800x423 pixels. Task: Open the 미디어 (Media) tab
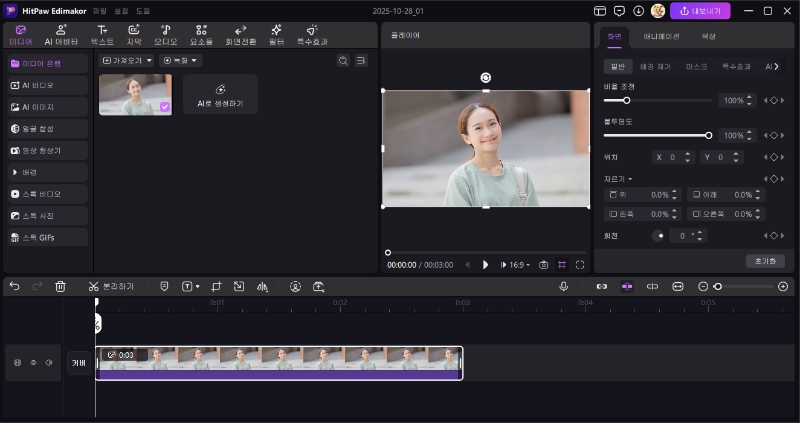coord(21,35)
